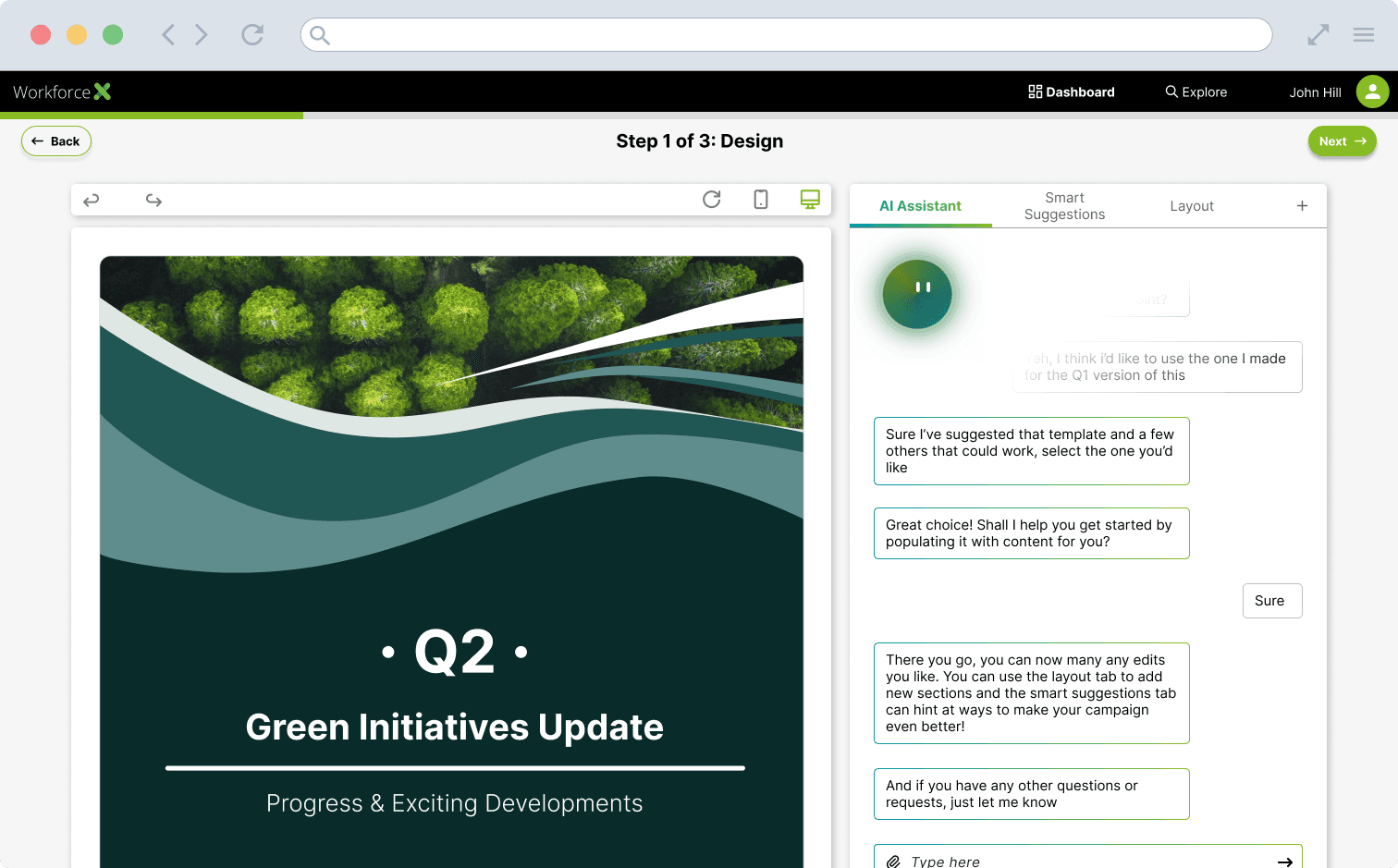Refresh the design preview
Screen dimensions: 1398x868
tap(712, 199)
